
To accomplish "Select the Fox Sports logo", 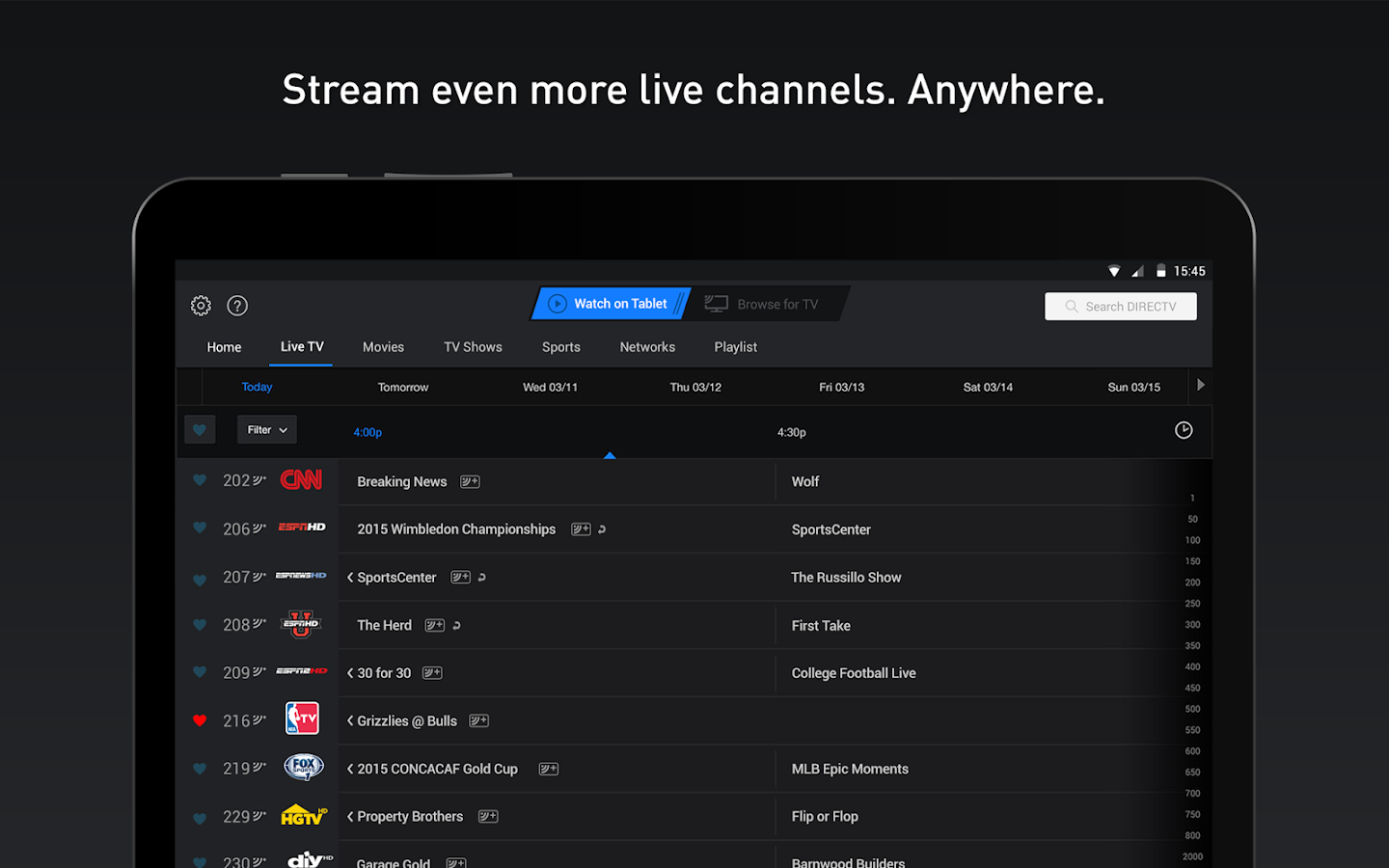I will (303, 767).
